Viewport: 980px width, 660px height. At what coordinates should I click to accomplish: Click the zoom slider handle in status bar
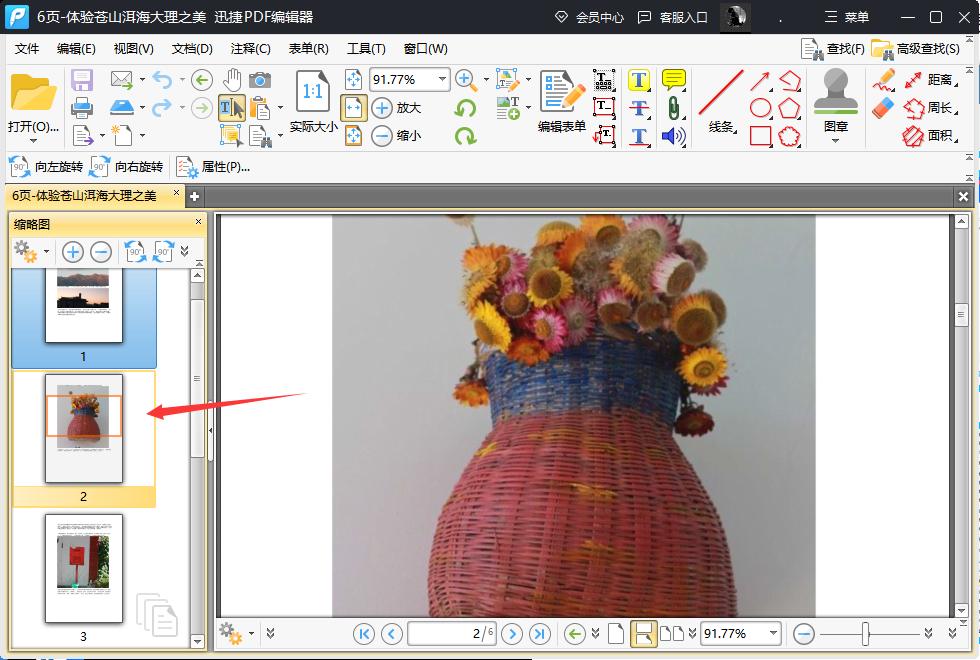[x=866, y=633]
